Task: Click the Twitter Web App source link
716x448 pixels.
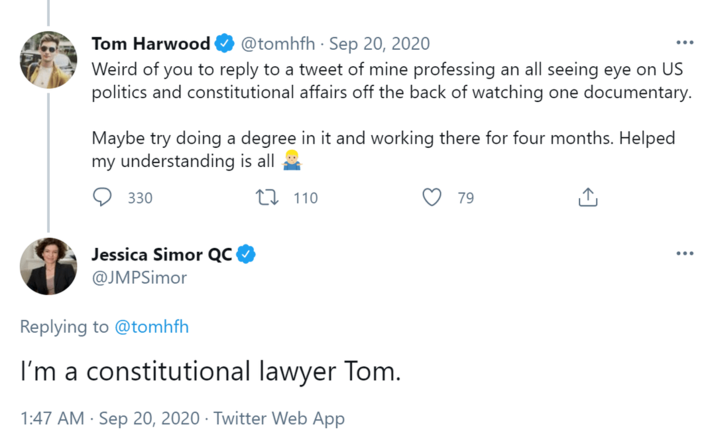Action: tap(279, 418)
